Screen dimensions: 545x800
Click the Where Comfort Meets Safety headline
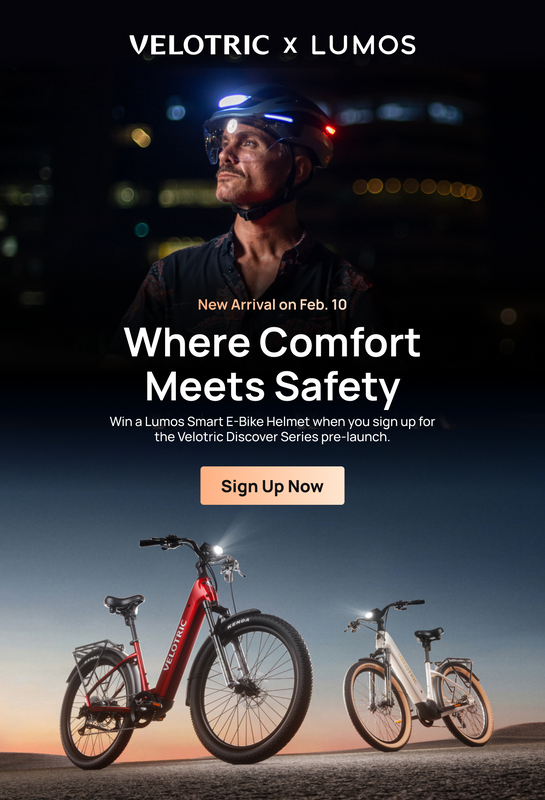point(272,364)
